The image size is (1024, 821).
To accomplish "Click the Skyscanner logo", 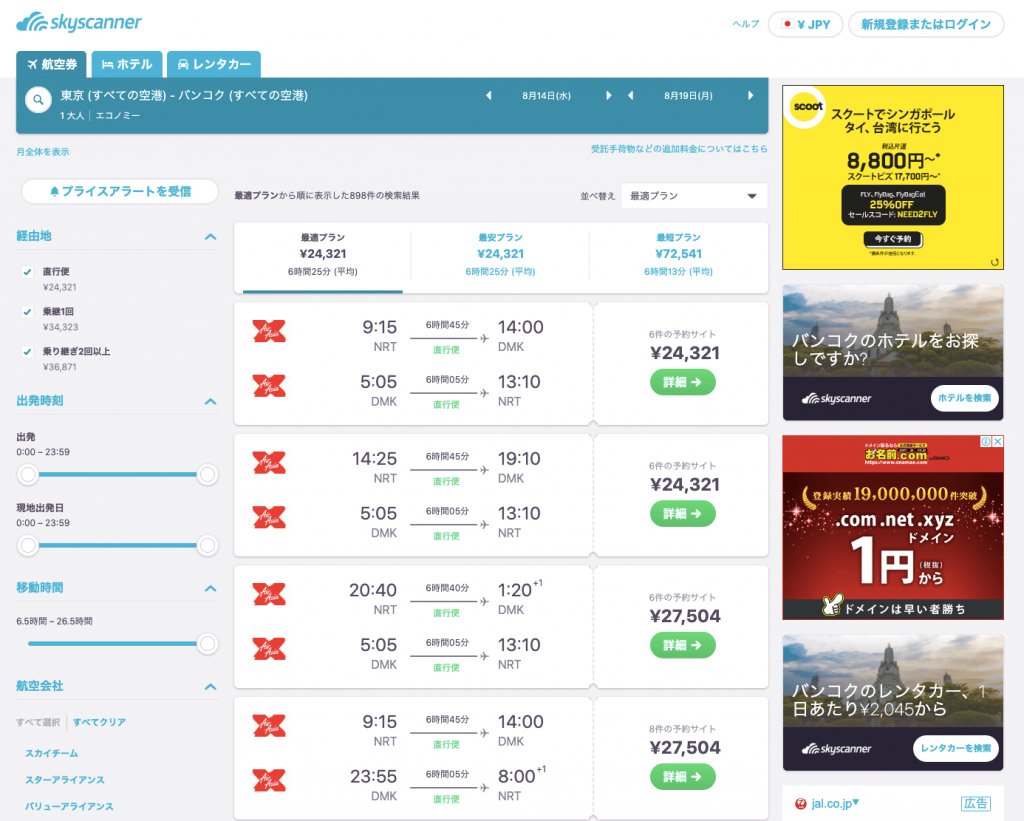I will pos(79,22).
